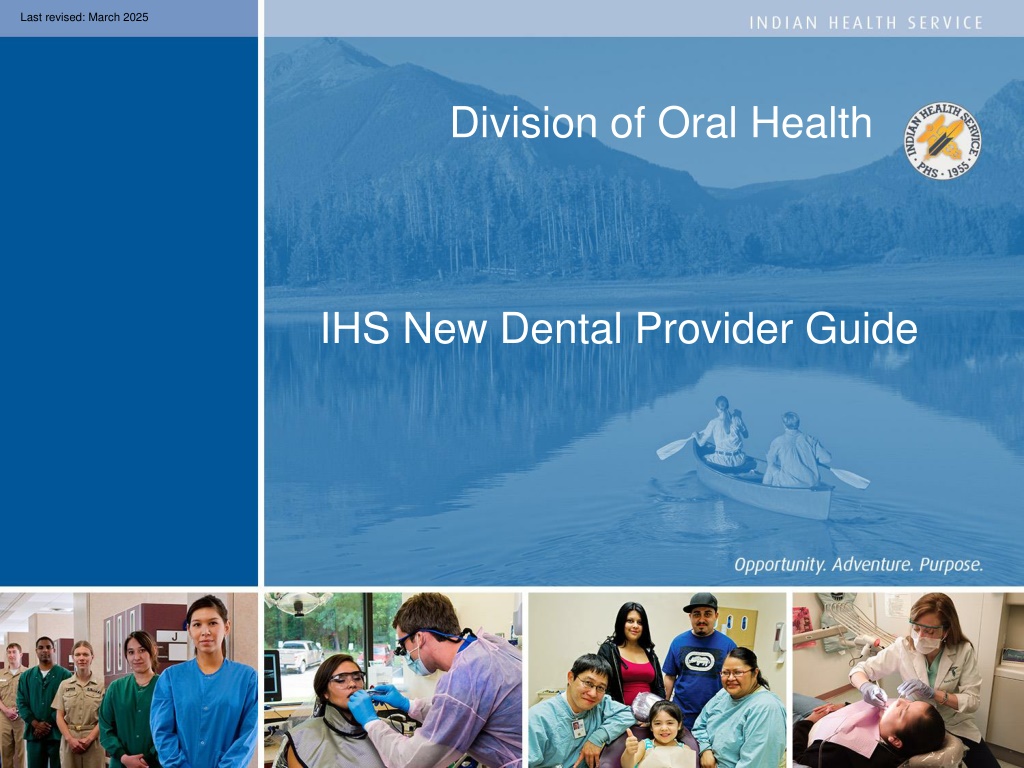The height and width of the screenshot is (768, 1024).
Task: Click the Indian Health Service circular seal logo
Action: pos(942,141)
